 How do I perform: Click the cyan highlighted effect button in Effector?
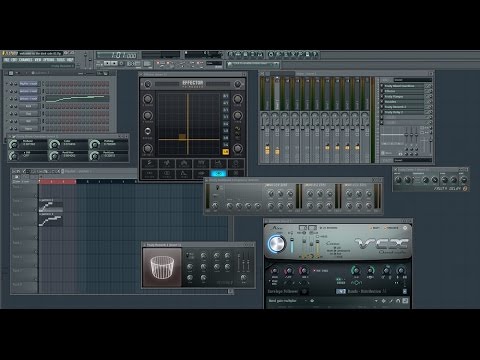[x=218, y=173]
